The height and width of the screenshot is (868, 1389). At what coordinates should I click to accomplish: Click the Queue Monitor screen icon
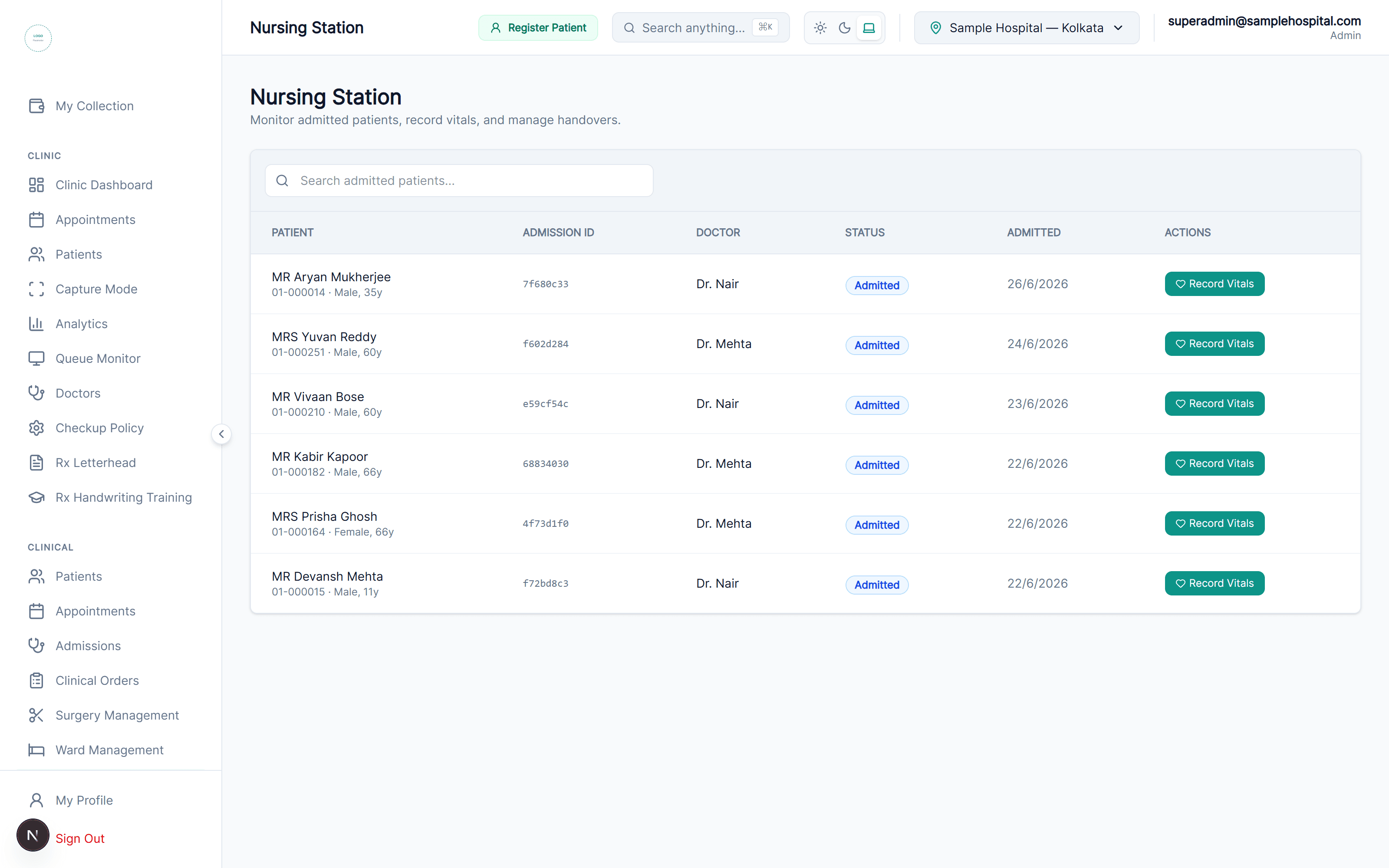click(36, 359)
